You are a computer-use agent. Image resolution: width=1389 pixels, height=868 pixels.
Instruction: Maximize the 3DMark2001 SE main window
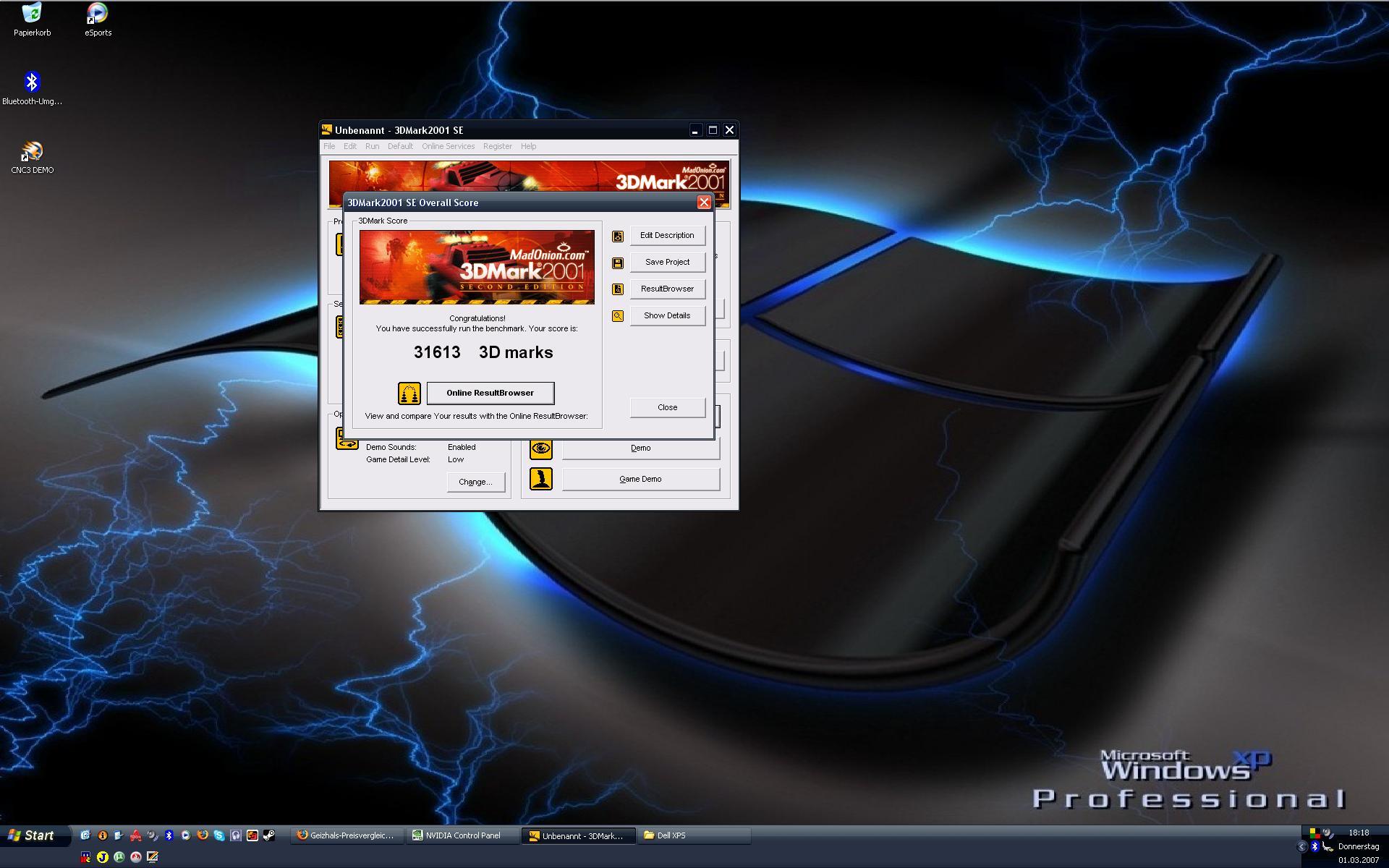point(712,130)
